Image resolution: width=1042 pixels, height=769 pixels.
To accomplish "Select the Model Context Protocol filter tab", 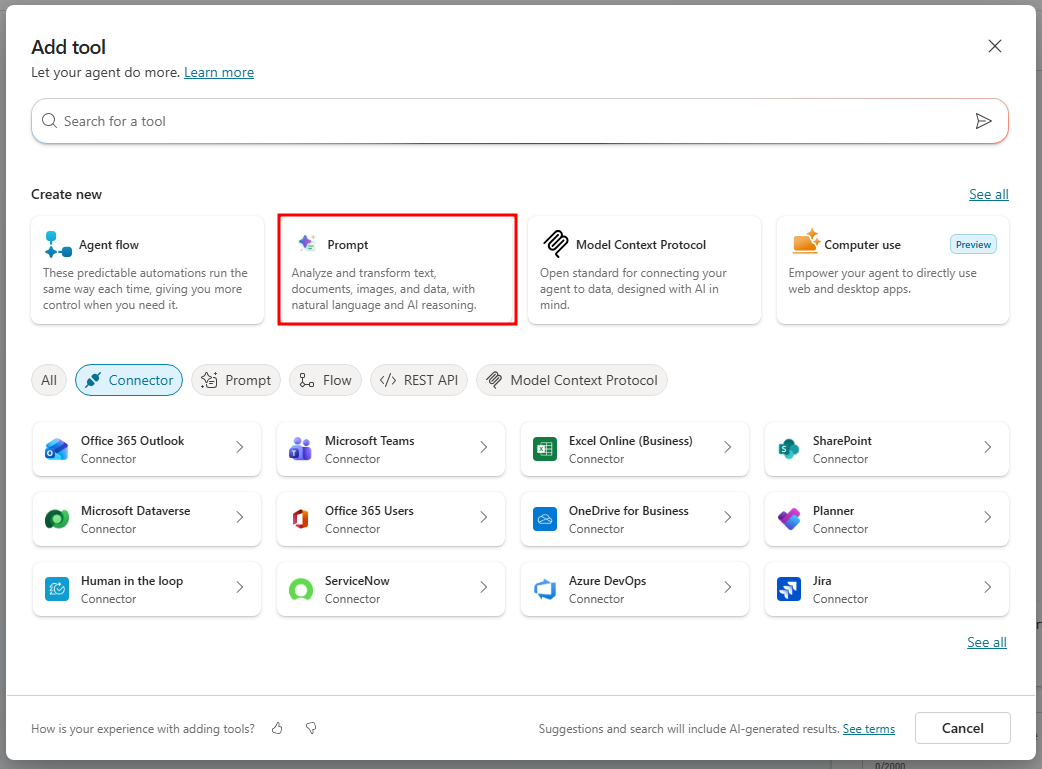I will (x=572, y=380).
